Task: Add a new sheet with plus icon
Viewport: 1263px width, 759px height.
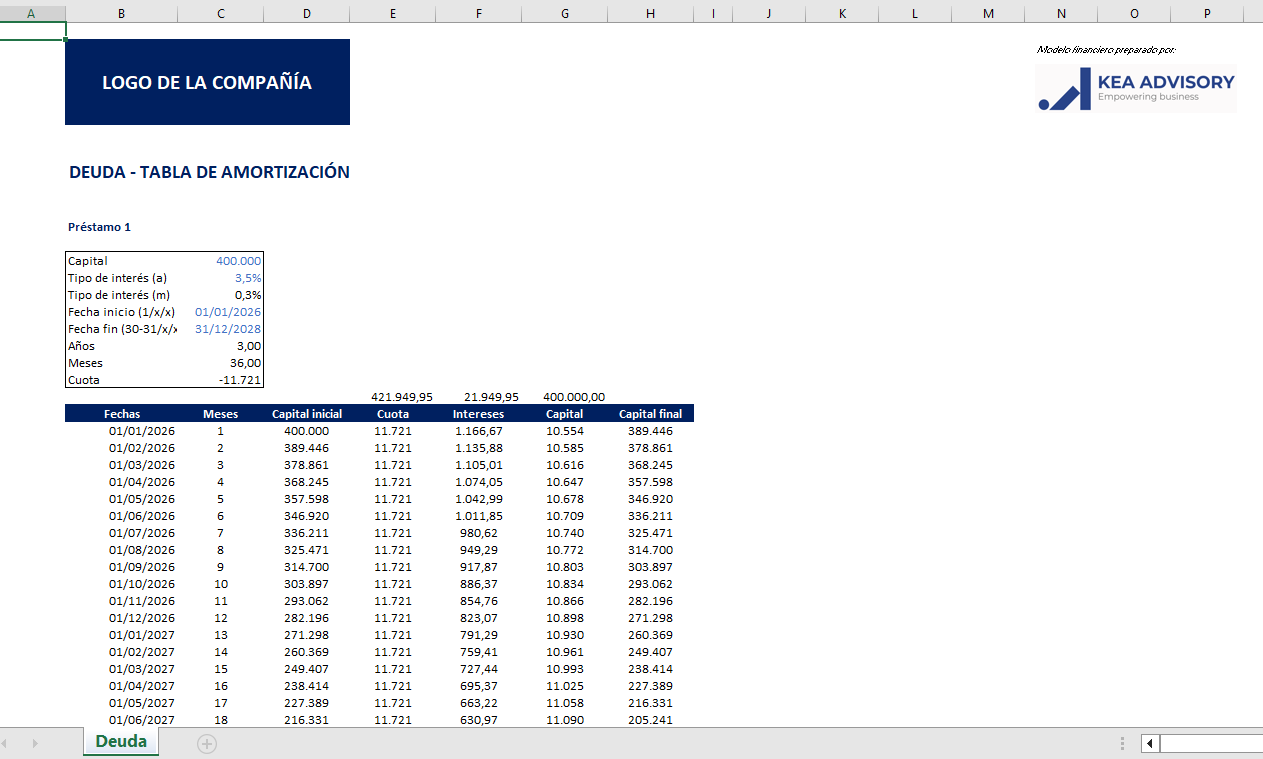Action: pos(207,743)
